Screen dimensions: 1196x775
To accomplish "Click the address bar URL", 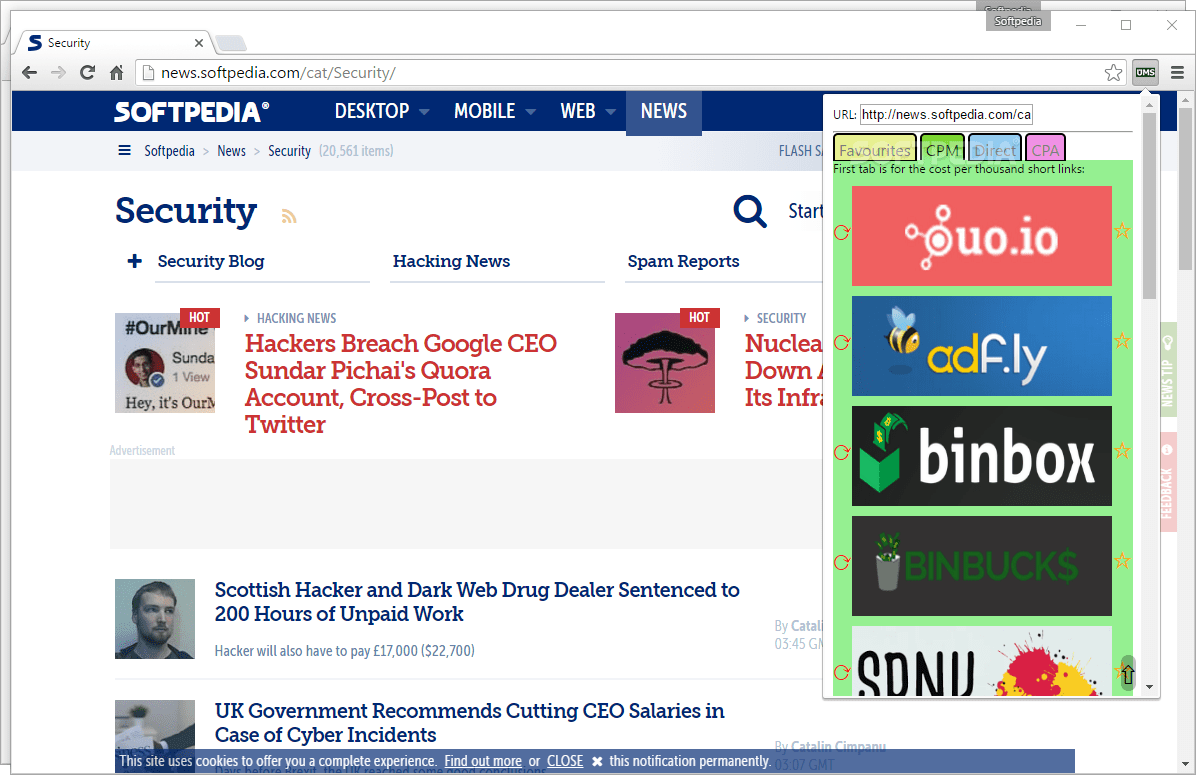I will tap(278, 72).
